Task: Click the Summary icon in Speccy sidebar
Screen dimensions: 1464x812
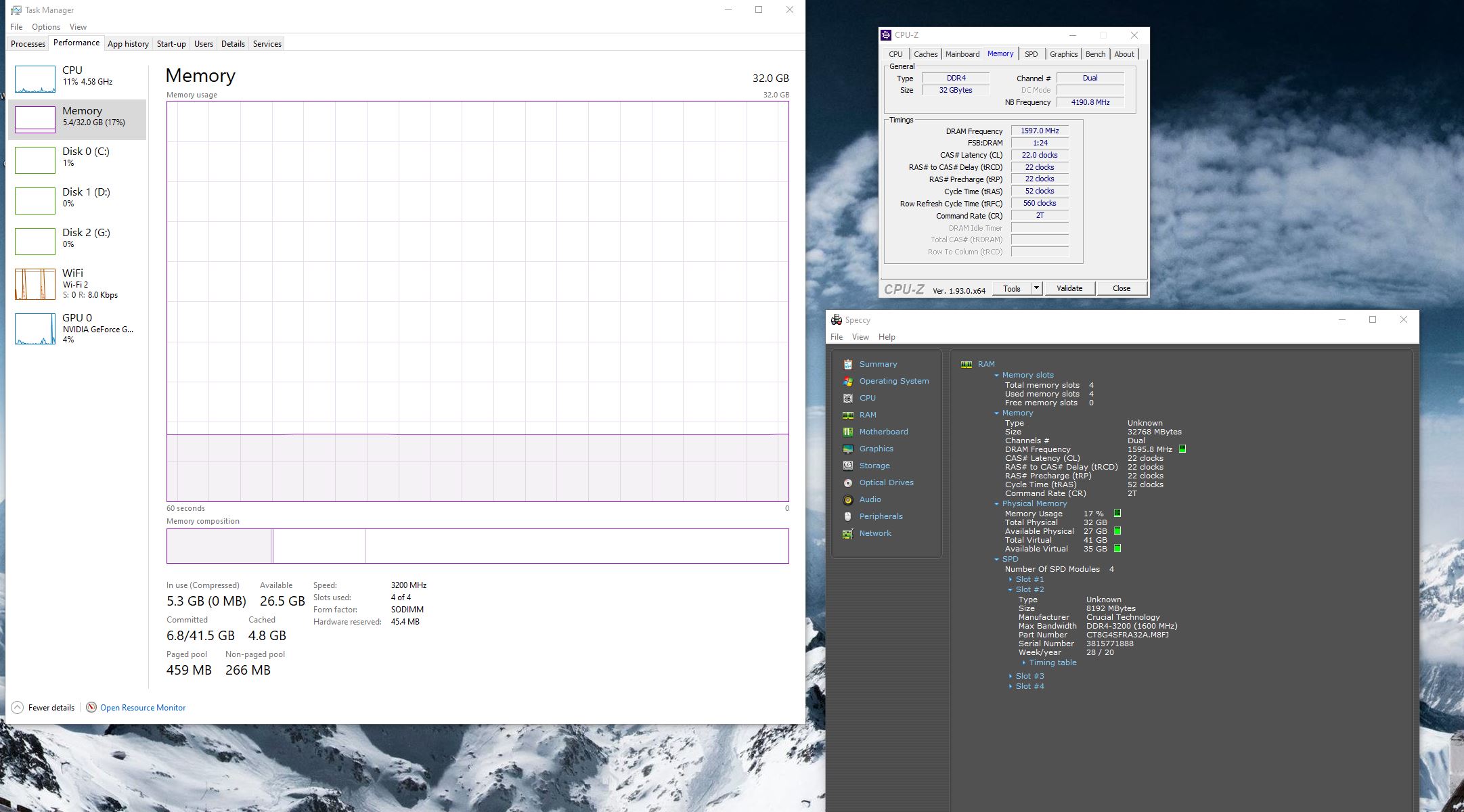Action: [x=847, y=364]
